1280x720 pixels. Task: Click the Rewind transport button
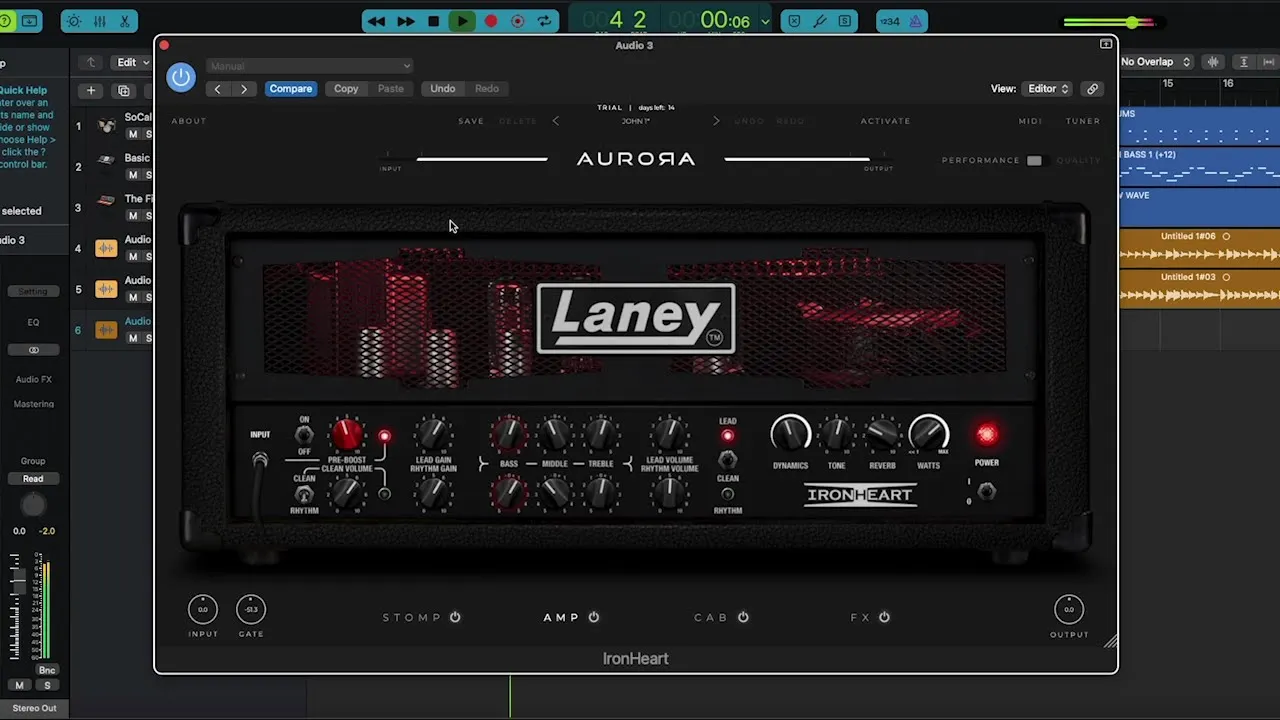click(376, 21)
